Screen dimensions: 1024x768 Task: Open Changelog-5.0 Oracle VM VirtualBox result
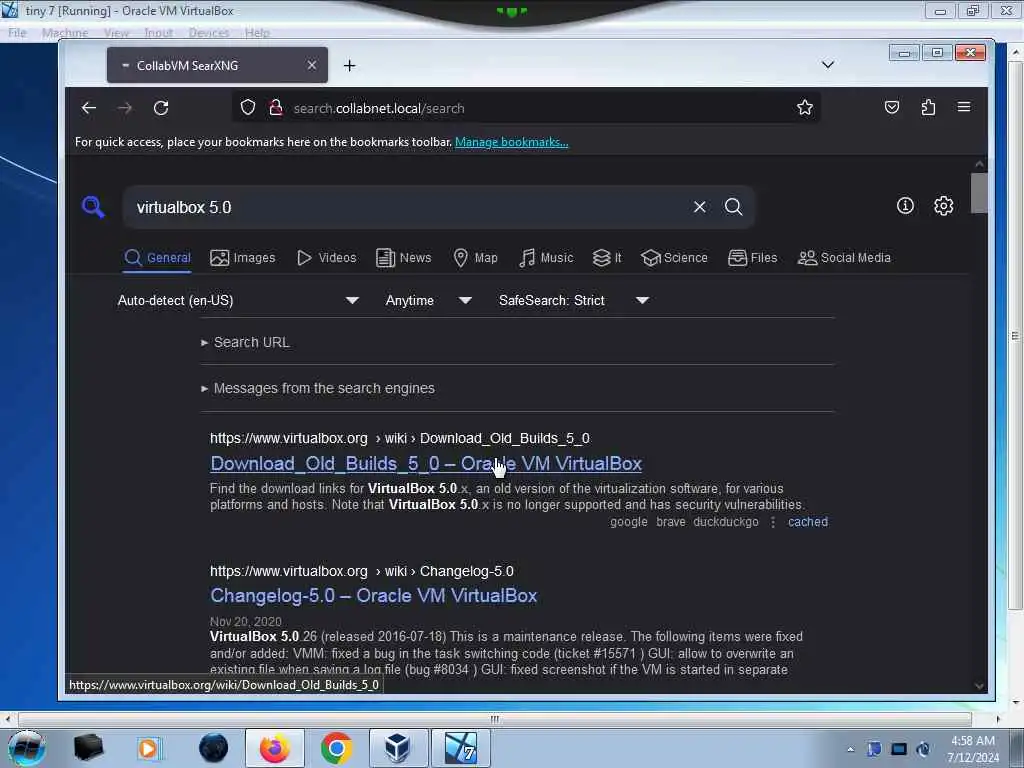(374, 596)
